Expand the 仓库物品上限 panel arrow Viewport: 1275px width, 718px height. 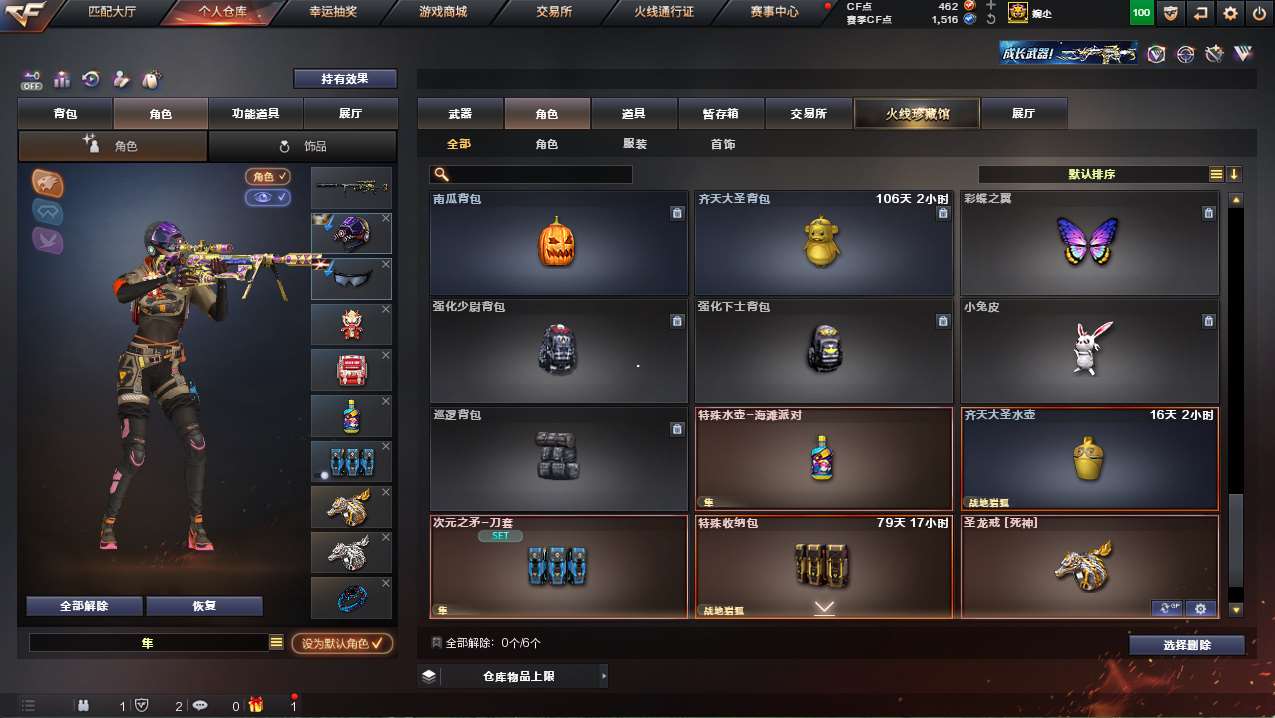point(604,677)
